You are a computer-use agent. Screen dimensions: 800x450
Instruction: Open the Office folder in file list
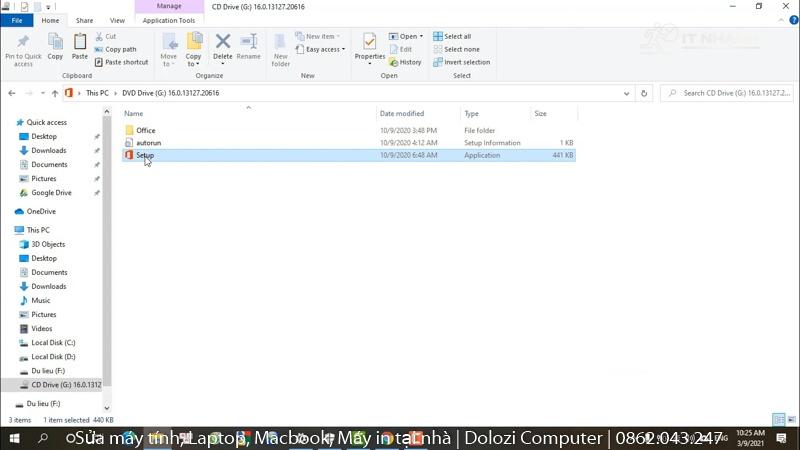click(146, 130)
